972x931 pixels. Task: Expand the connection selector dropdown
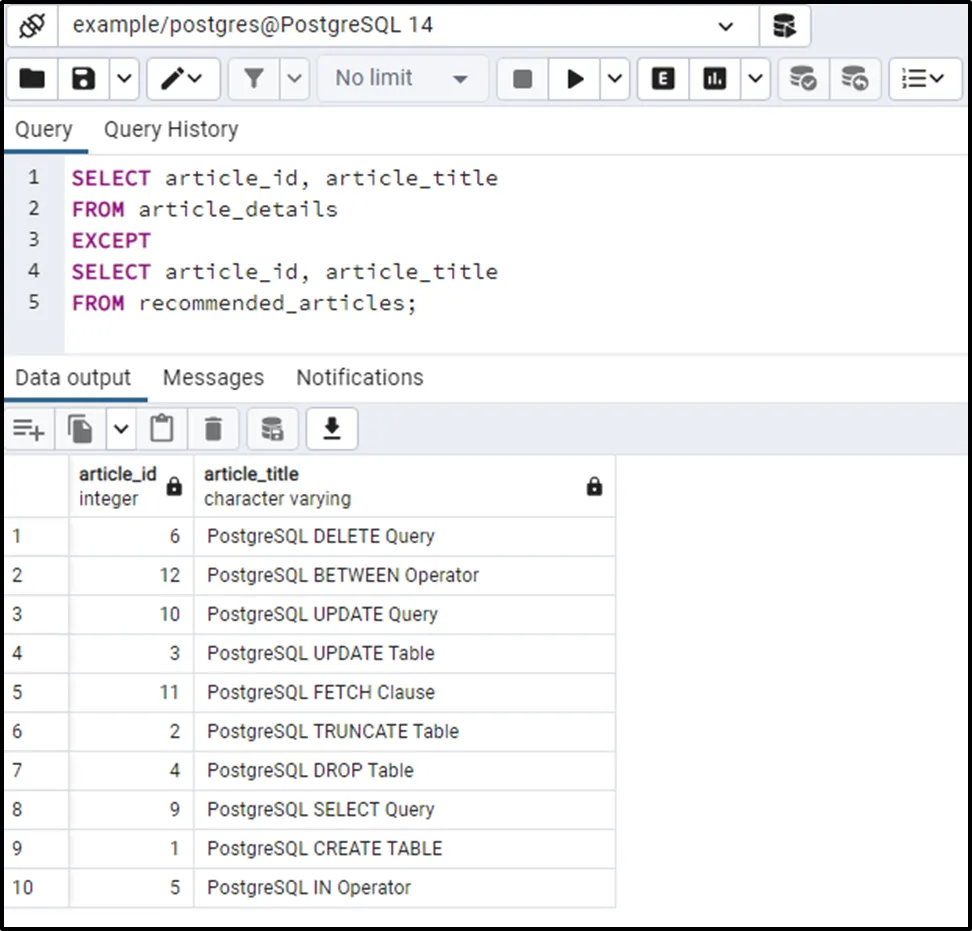726,26
